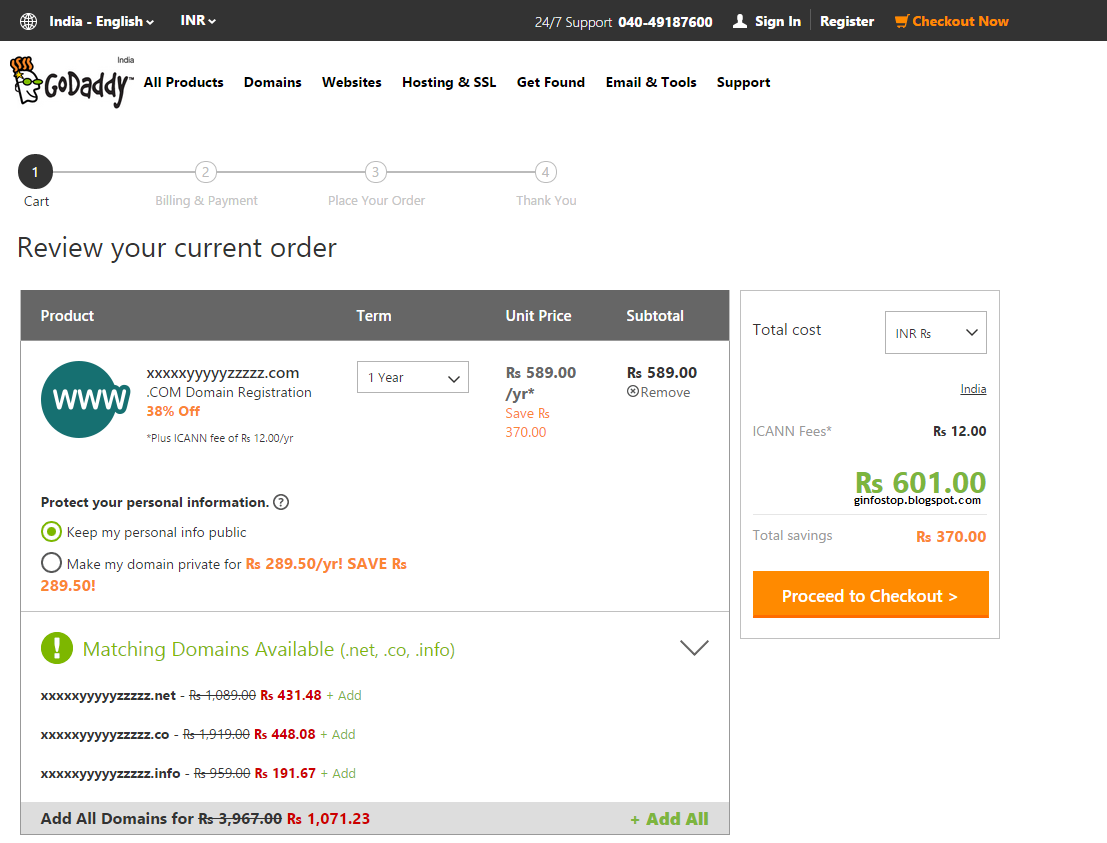Open the India - English language dropdown
This screenshot has height=843, width=1107.
[x=101, y=21]
